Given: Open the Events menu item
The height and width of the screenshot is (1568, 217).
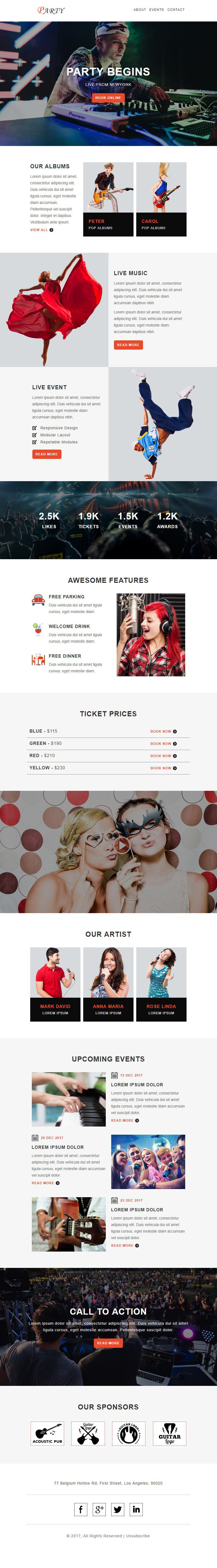Looking at the screenshot, I should [x=157, y=10].
